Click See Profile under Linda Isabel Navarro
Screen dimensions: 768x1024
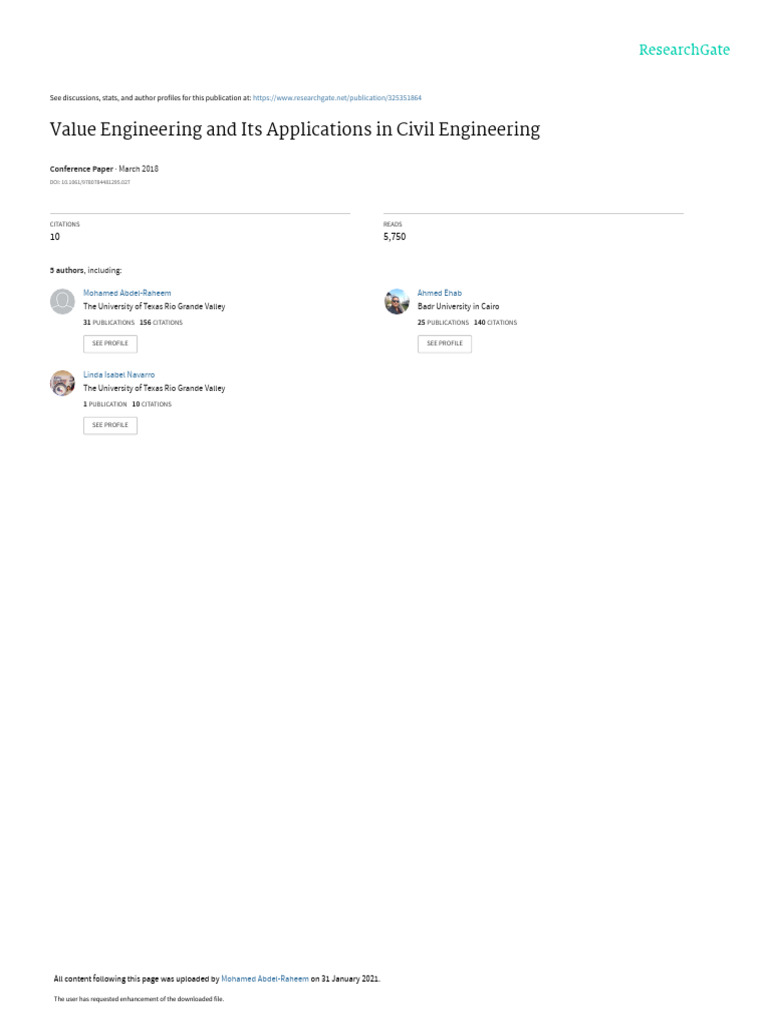[x=110, y=425]
